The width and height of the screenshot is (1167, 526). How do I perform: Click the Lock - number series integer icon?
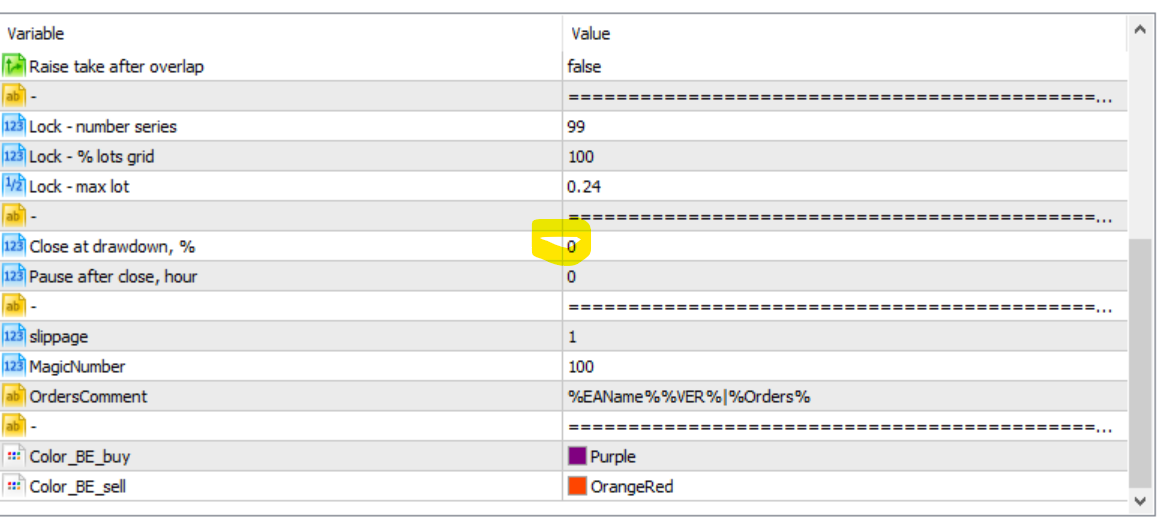pyautogui.click(x=14, y=126)
